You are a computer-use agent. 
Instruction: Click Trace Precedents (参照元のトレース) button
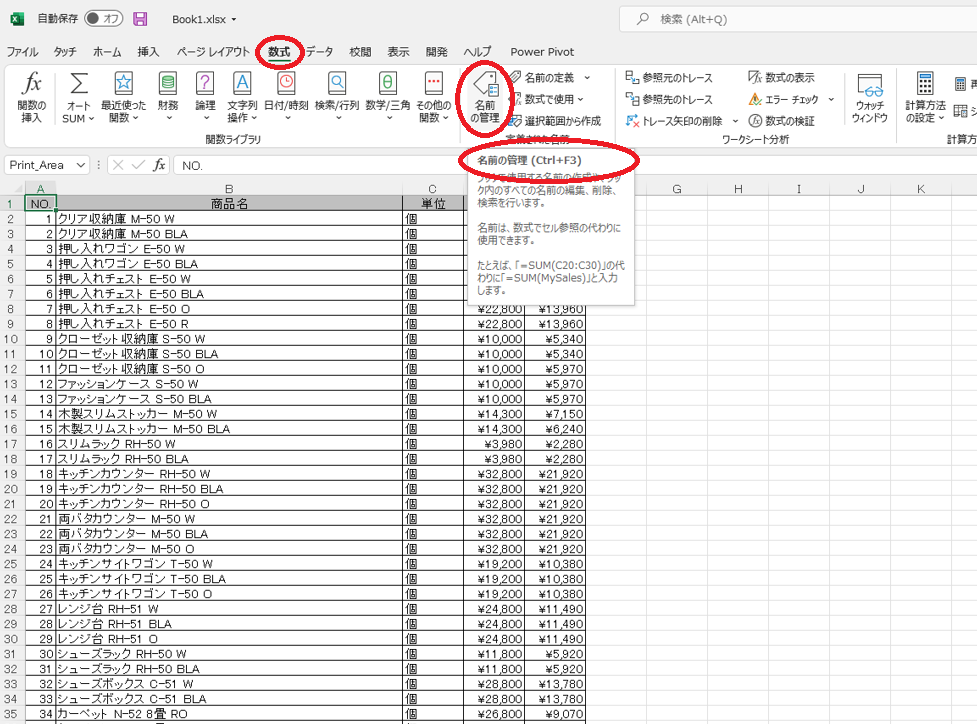[669, 77]
